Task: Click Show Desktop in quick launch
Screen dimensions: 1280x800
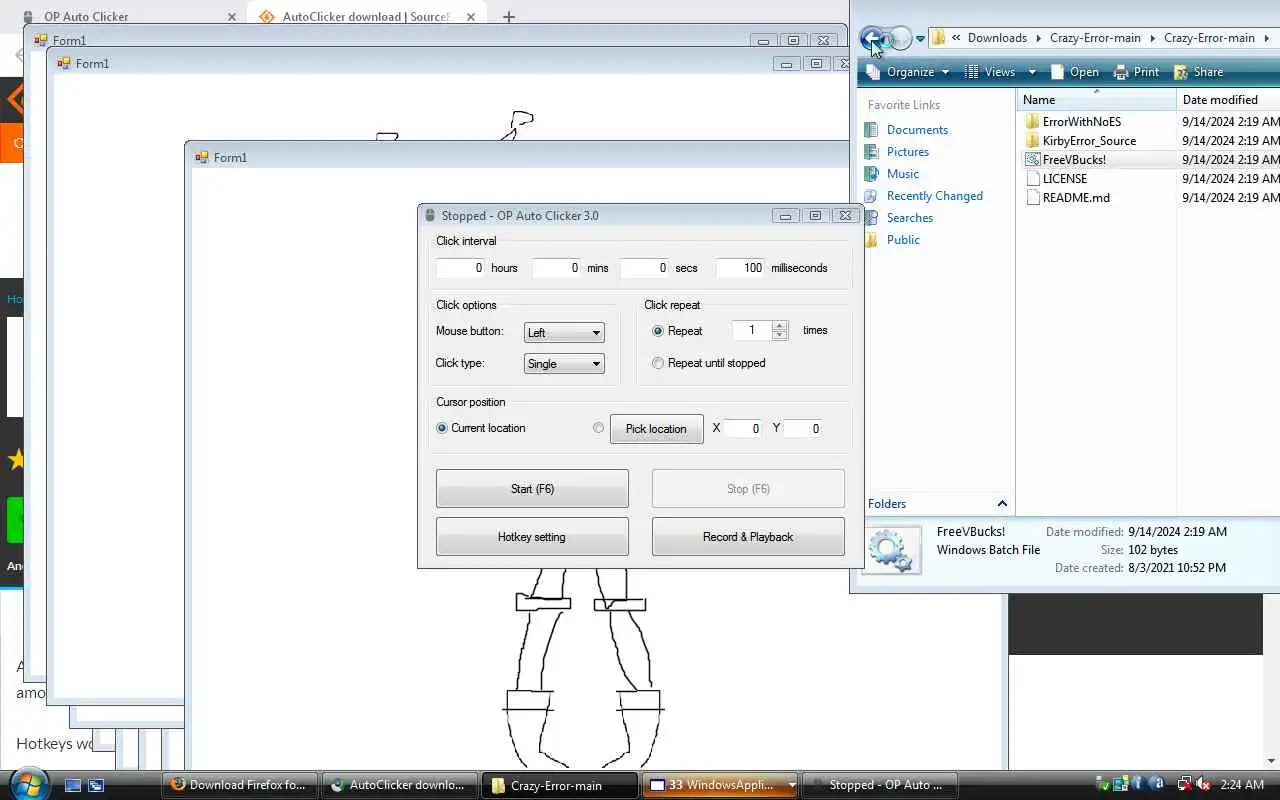Action: tap(72, 785)
